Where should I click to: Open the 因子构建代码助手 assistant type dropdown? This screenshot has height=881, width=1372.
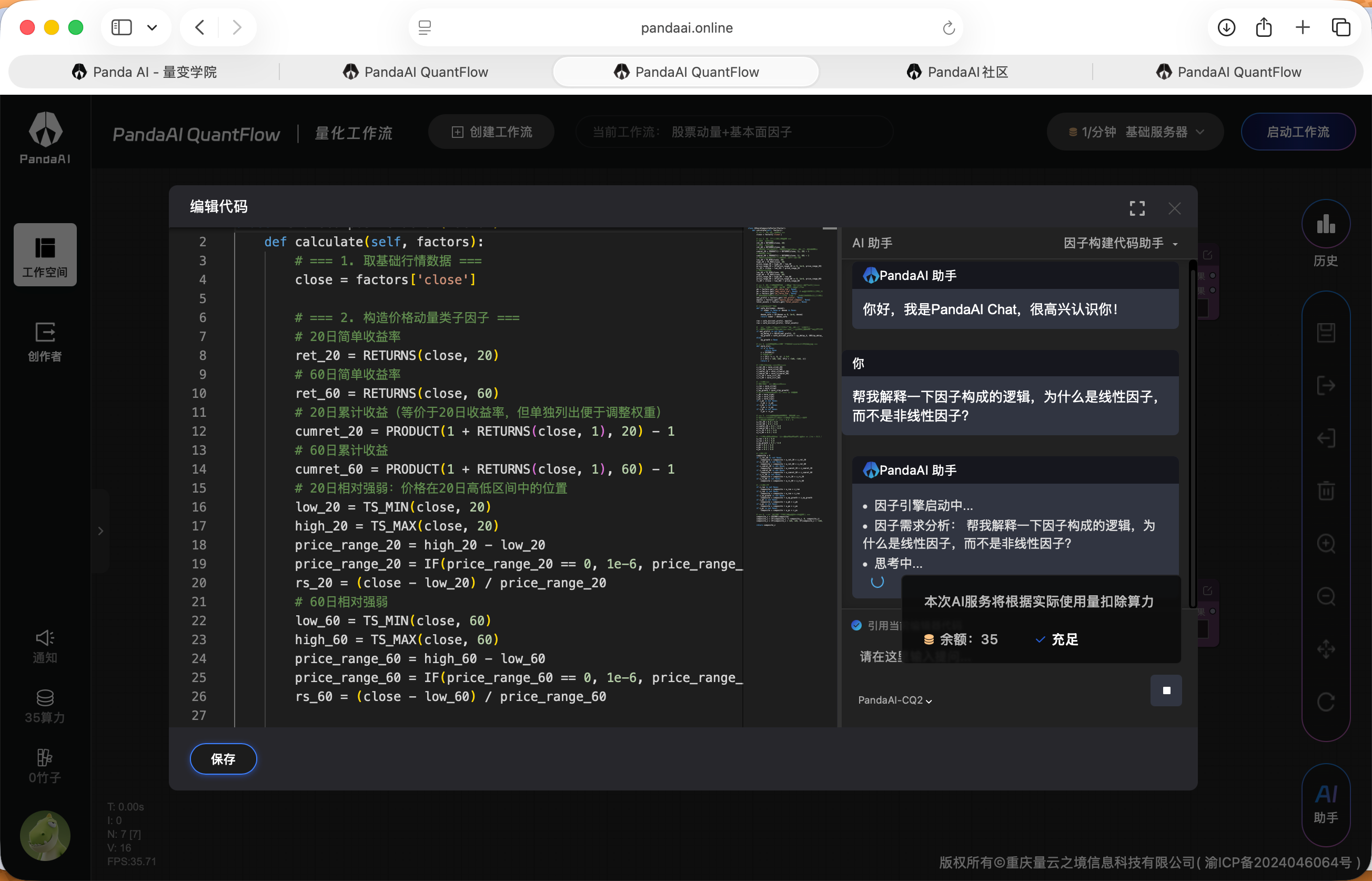point(1121,243)
